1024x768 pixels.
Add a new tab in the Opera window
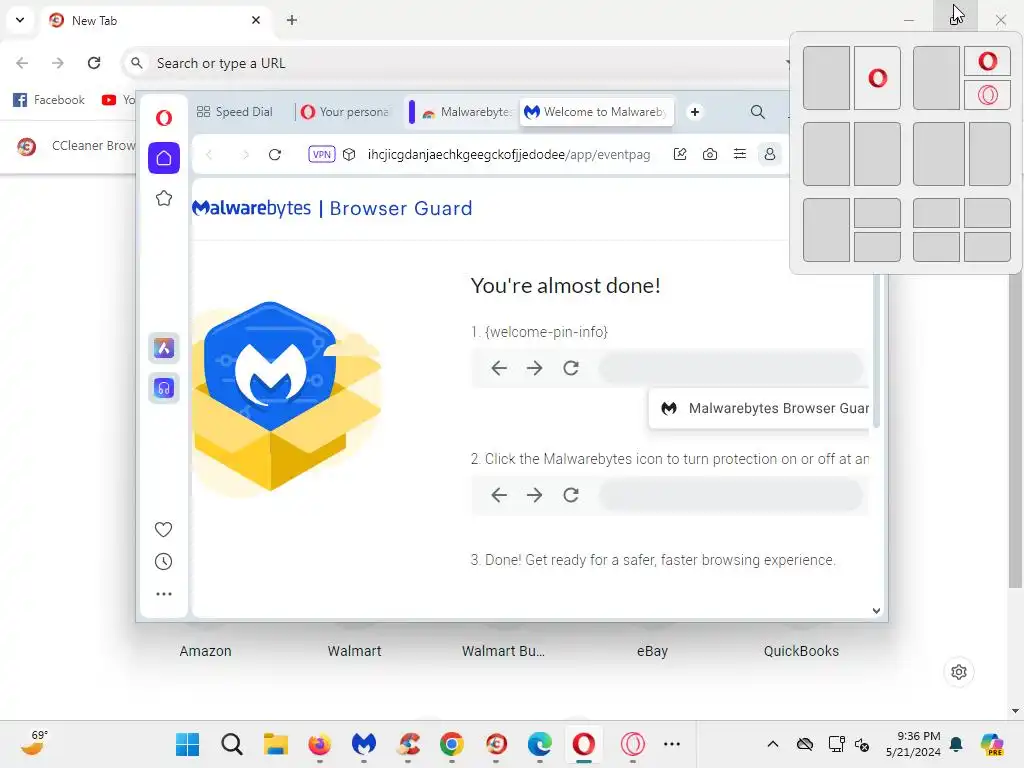pos(695,112)
